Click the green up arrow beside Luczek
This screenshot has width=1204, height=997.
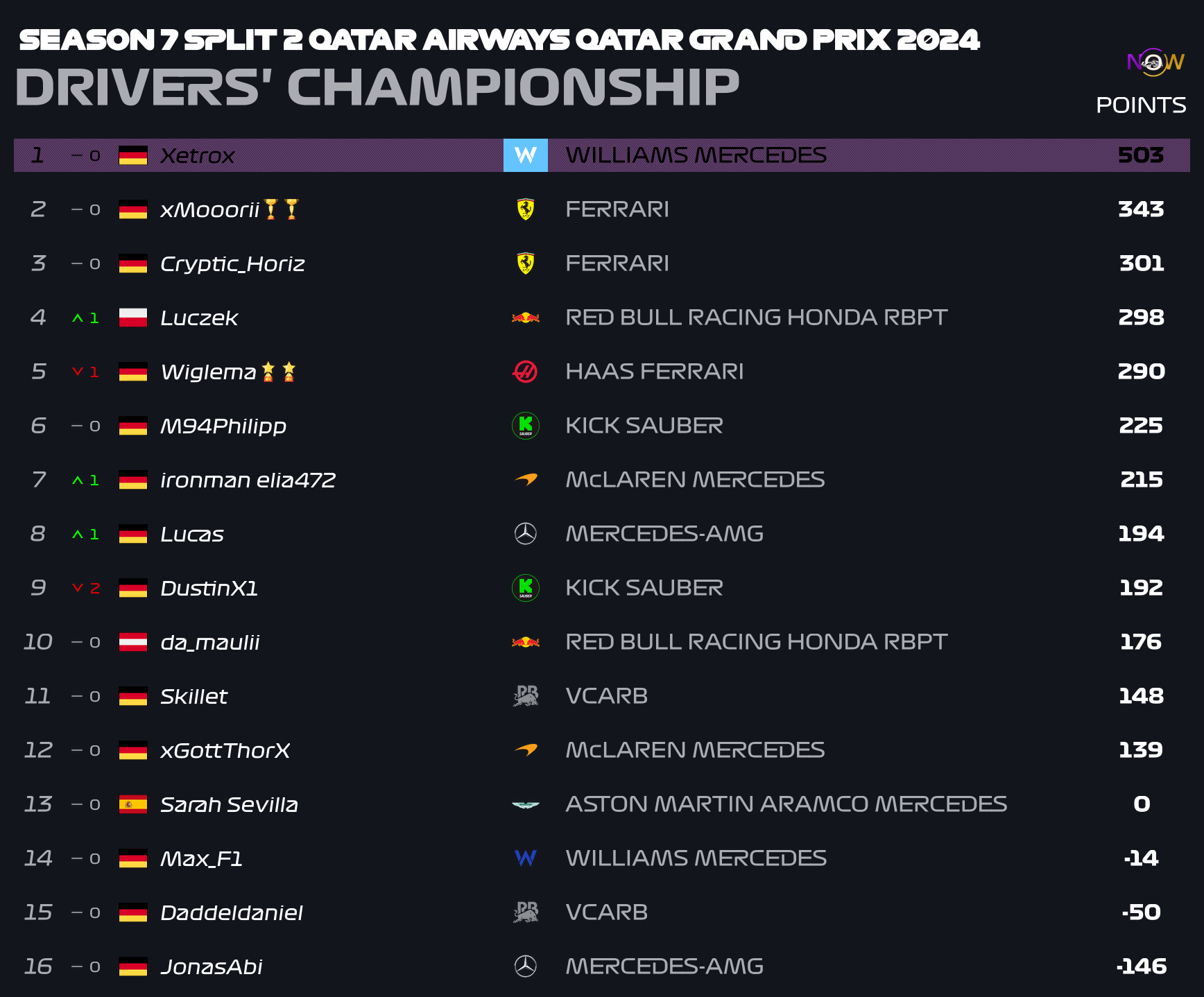click(77, 318)
